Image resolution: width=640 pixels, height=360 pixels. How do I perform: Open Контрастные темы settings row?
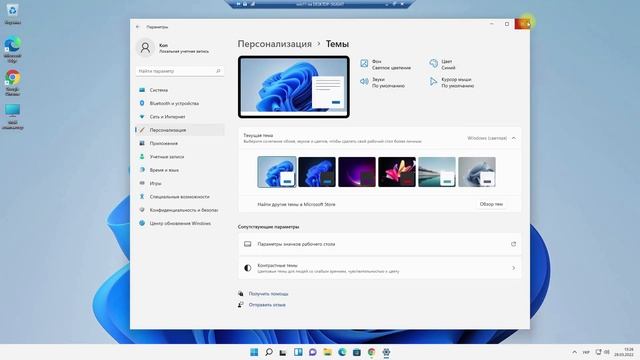coord(380,268)
